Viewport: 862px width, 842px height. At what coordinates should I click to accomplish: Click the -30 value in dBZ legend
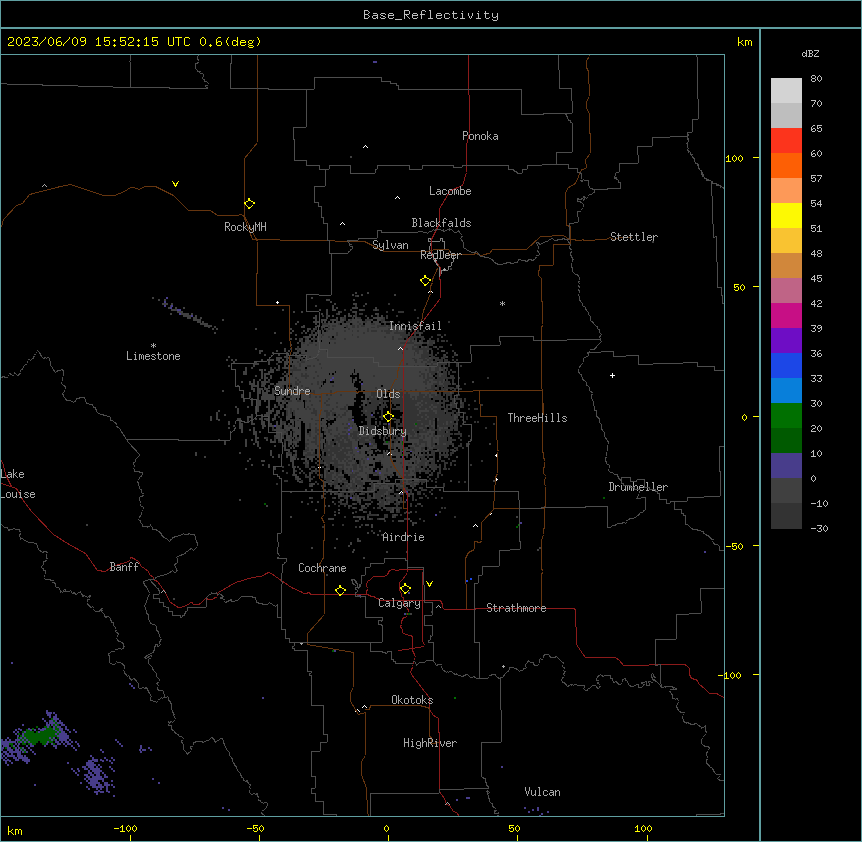click(819, 529)
